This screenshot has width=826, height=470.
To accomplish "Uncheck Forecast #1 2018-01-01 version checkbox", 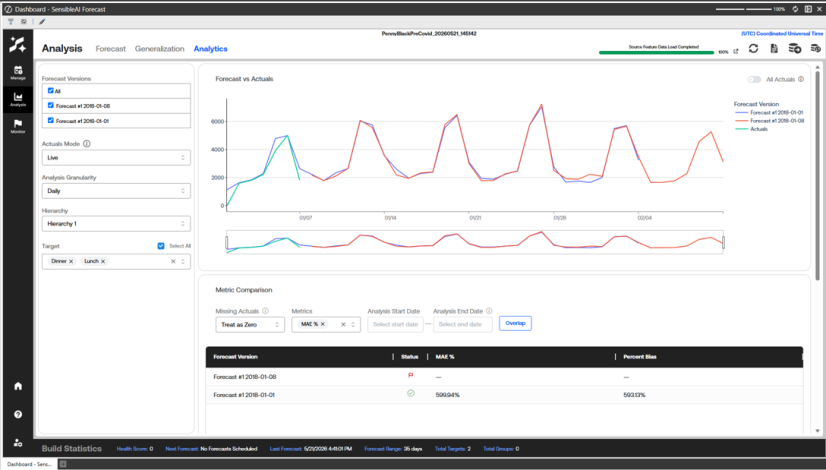I will coord(51,121).
